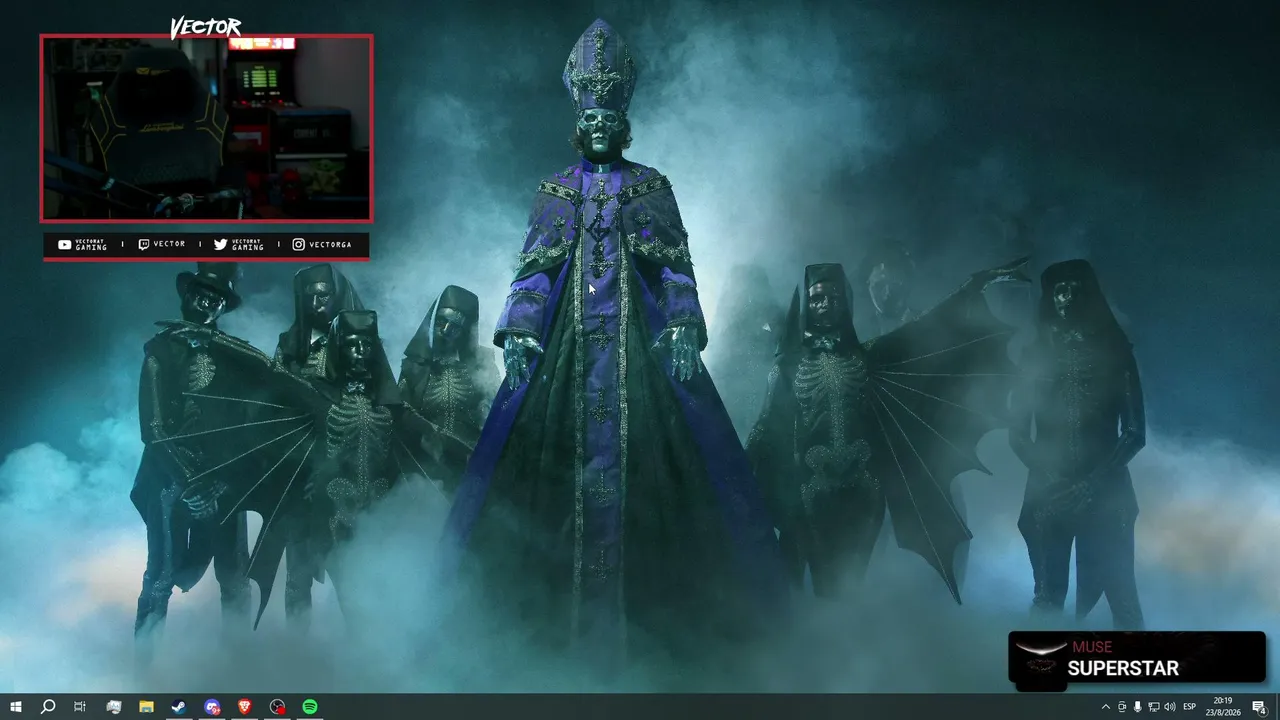Image resolution: width=1280 pixels, height=720 pixels.
Task: Switch to Spotify in the taskbar
Action: 310,707
